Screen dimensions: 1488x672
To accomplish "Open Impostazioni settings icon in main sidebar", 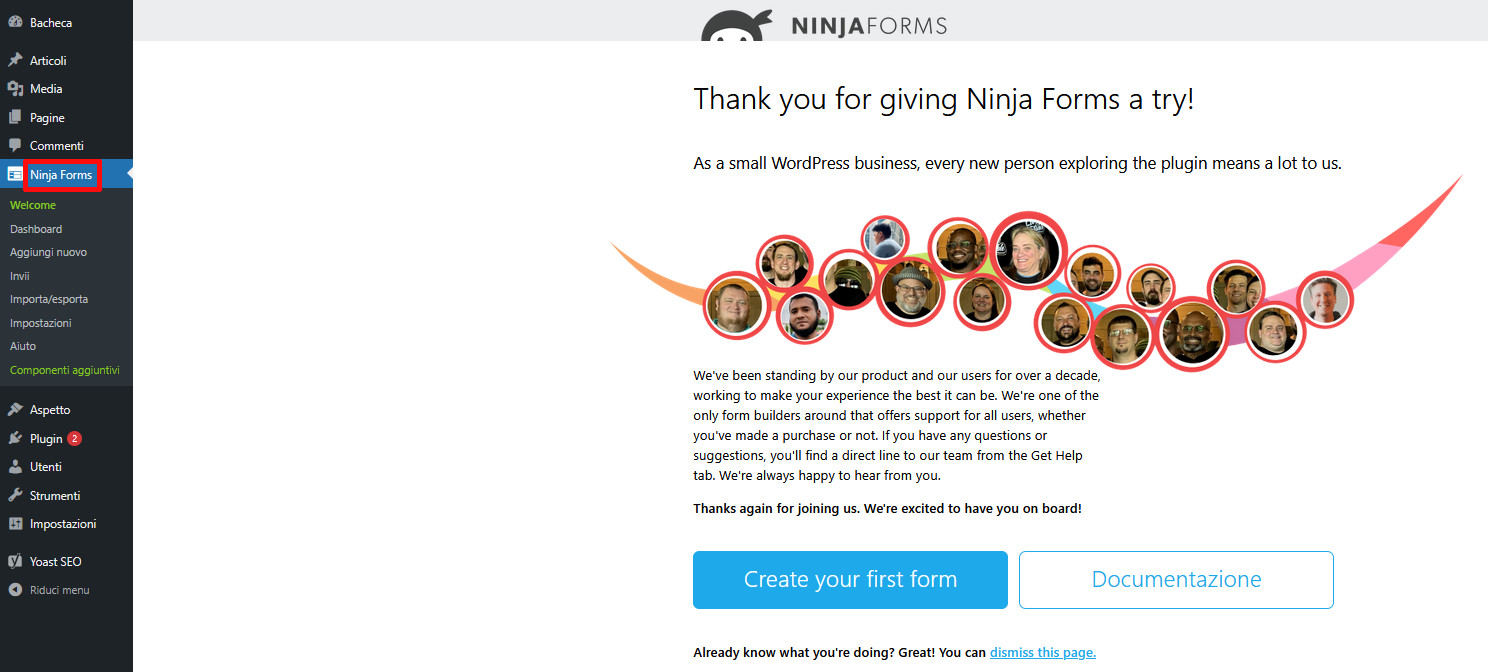I will [x=15, y=524].
